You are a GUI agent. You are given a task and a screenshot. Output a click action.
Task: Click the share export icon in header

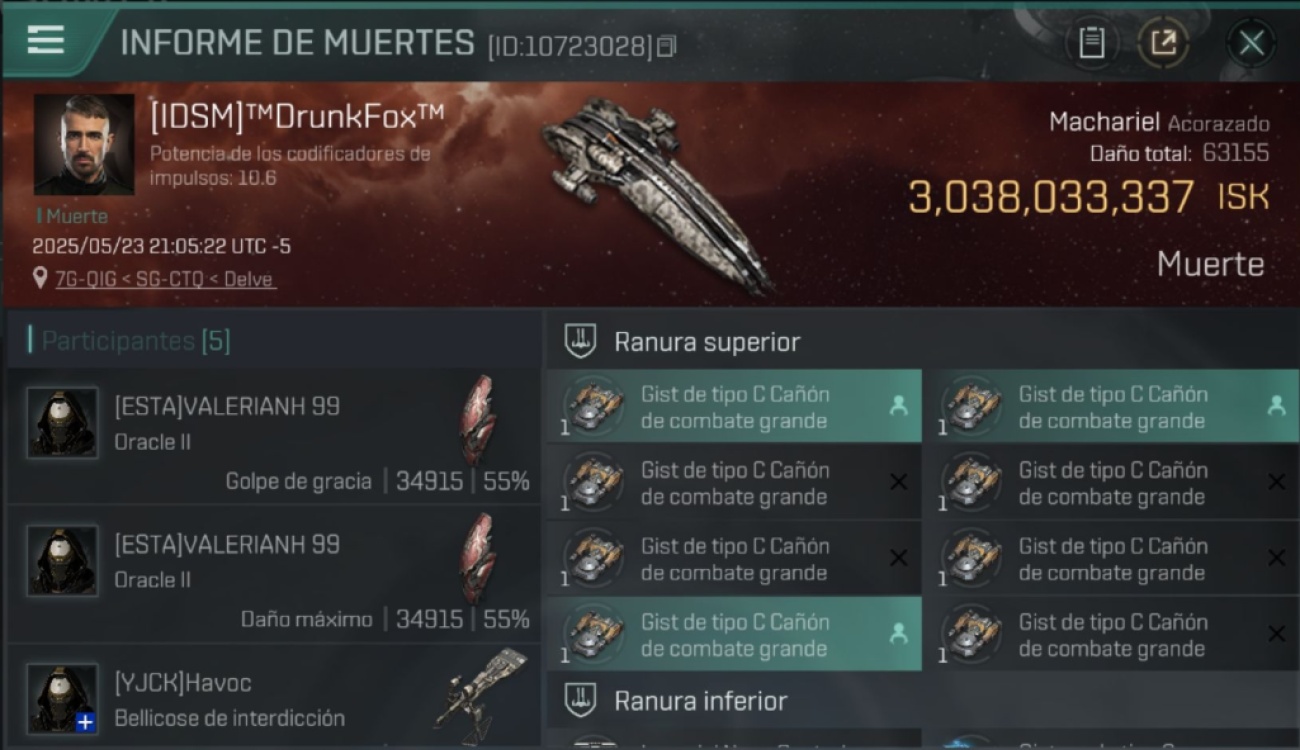(1163, 43)
